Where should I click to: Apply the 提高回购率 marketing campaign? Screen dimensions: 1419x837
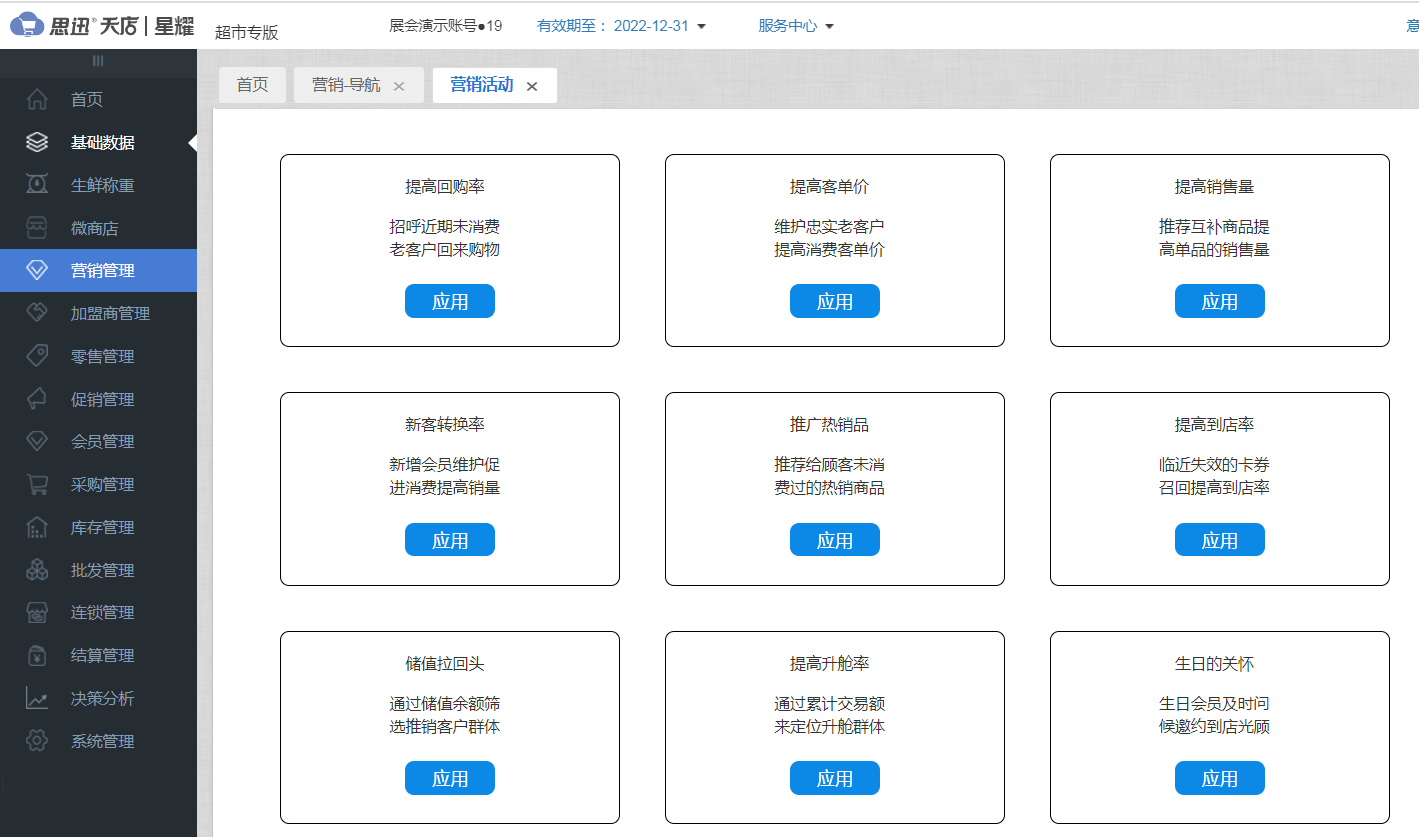(450, 301)
